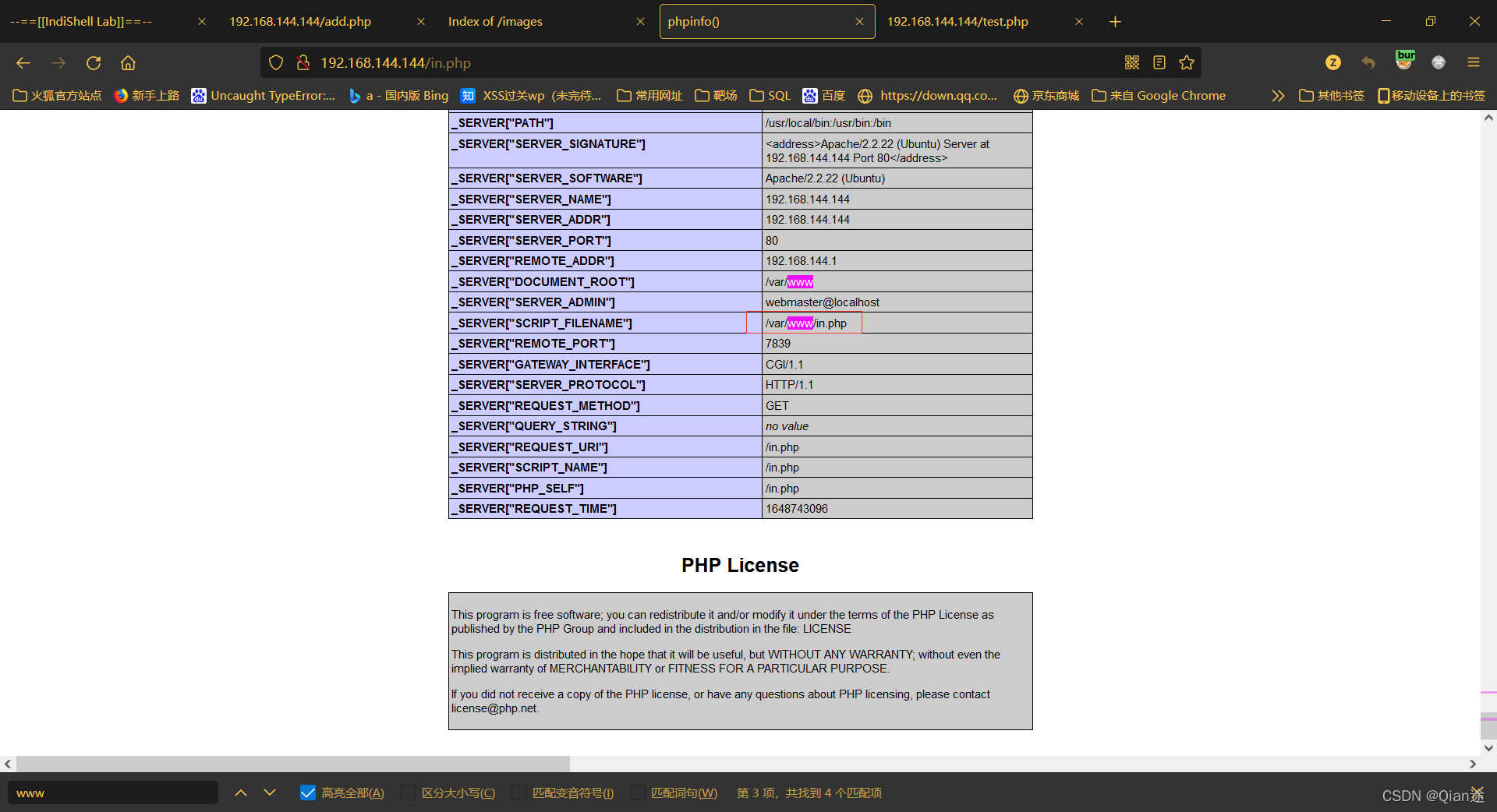
Task: Open the Uncaught TypeError bookmark
Action: (x=264, y=96)
